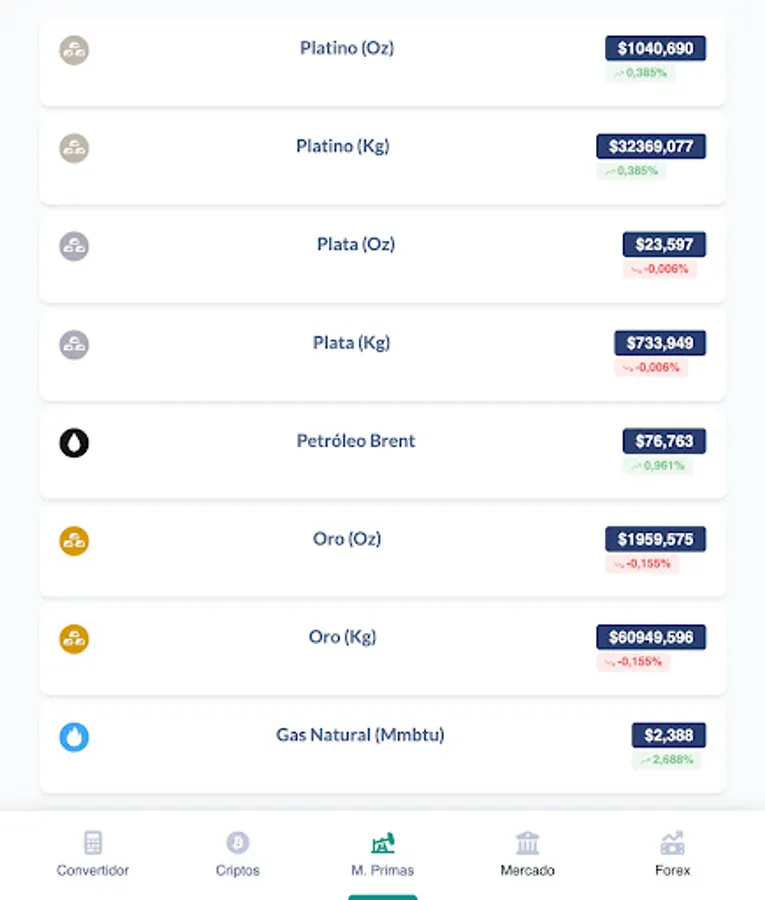Click the Gas Natural blue flame icon
Screen dimensions: 765x900
point(74,737)
